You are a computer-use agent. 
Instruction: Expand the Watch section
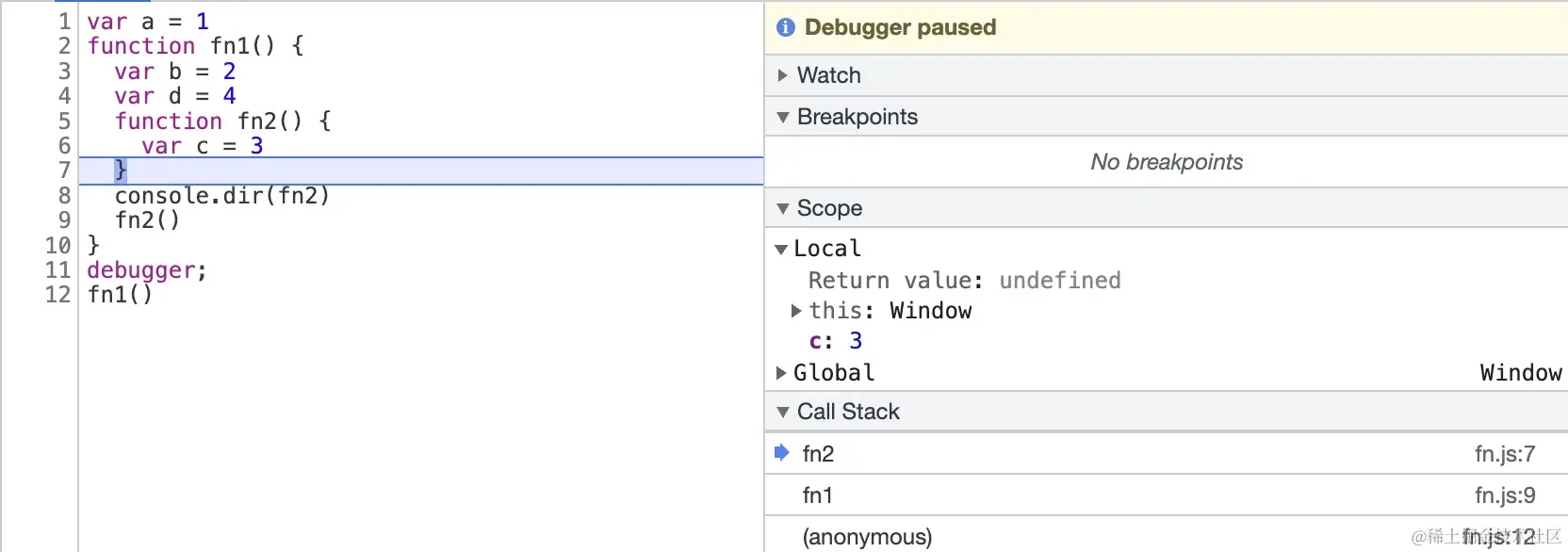click(782, 75)
